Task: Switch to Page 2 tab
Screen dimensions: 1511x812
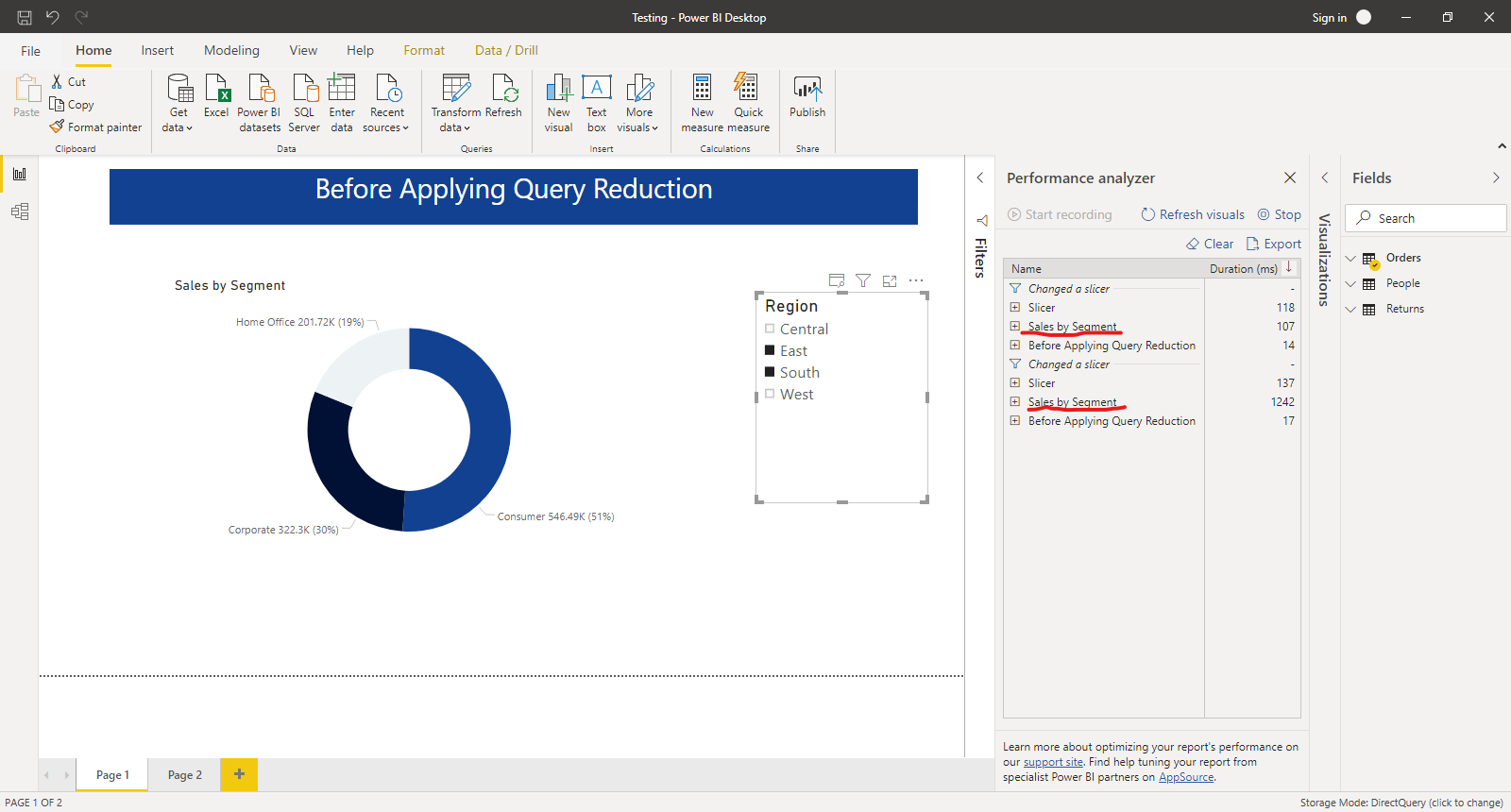Action: click(x=185, y=775)
